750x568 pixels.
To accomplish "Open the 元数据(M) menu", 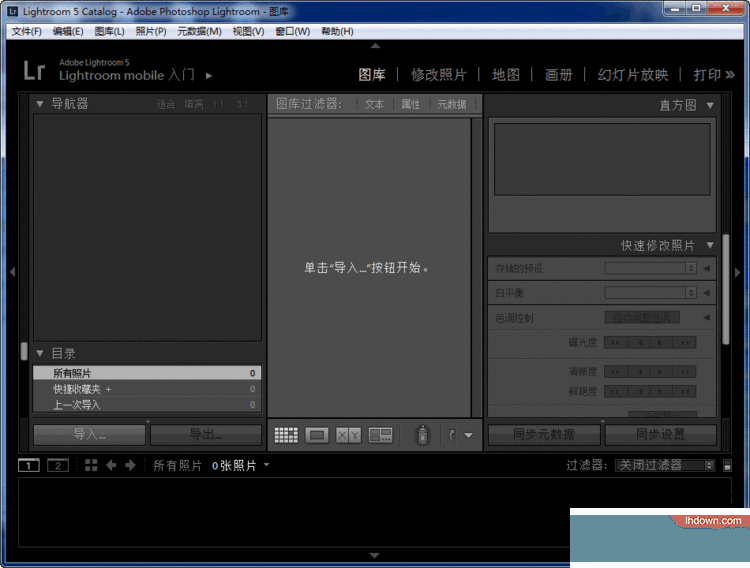I will [199, 32].
